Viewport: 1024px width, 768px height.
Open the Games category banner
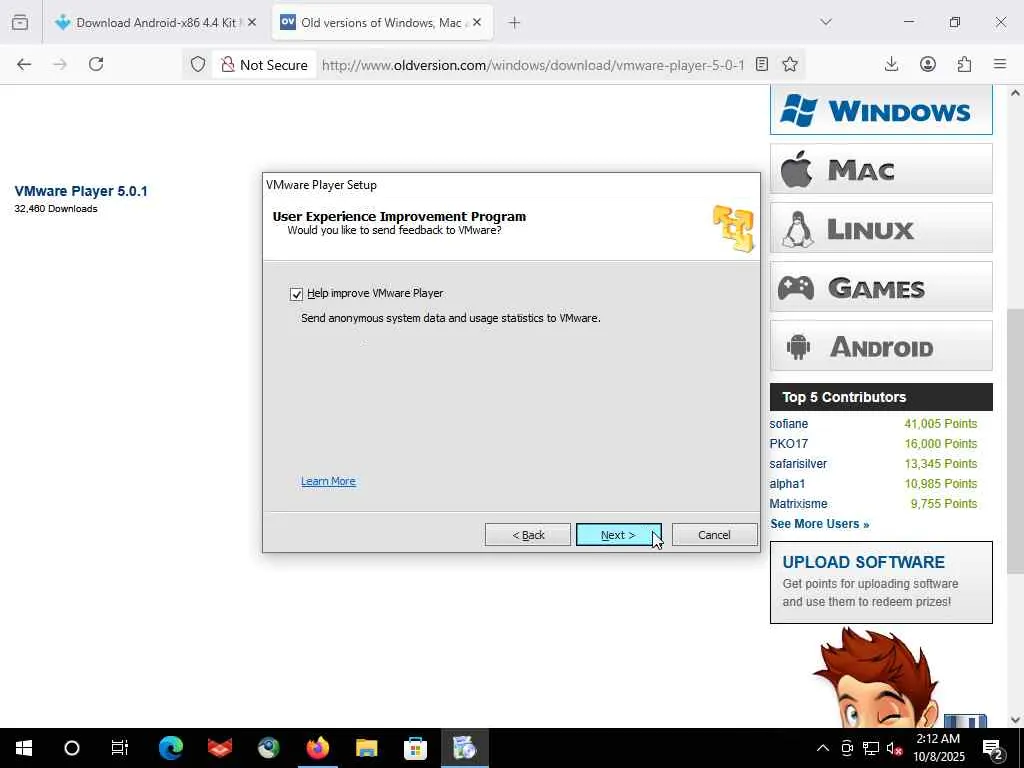point(881,287)
